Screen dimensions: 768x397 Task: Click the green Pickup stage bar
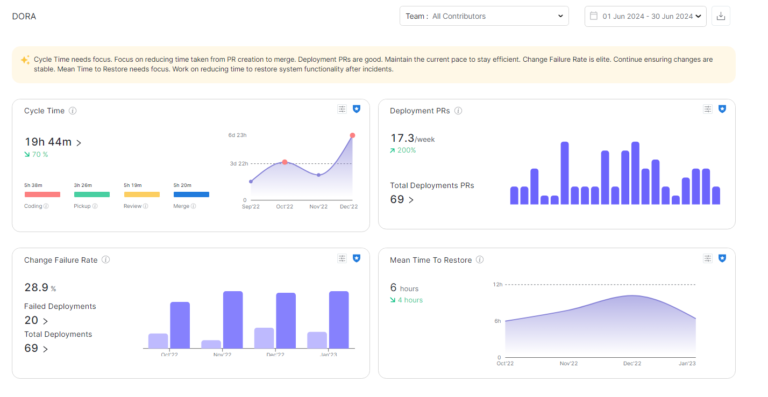click(92, 194)
